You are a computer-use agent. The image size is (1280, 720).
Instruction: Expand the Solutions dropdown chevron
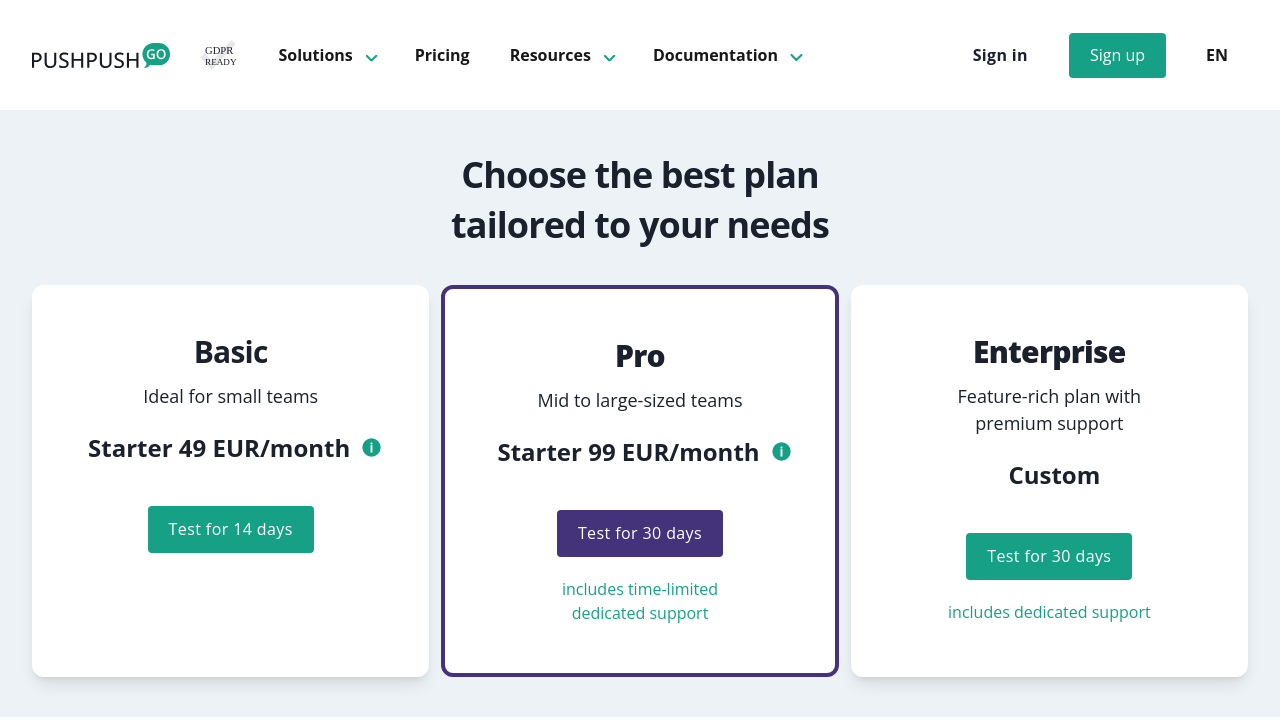tap(371, 57)
